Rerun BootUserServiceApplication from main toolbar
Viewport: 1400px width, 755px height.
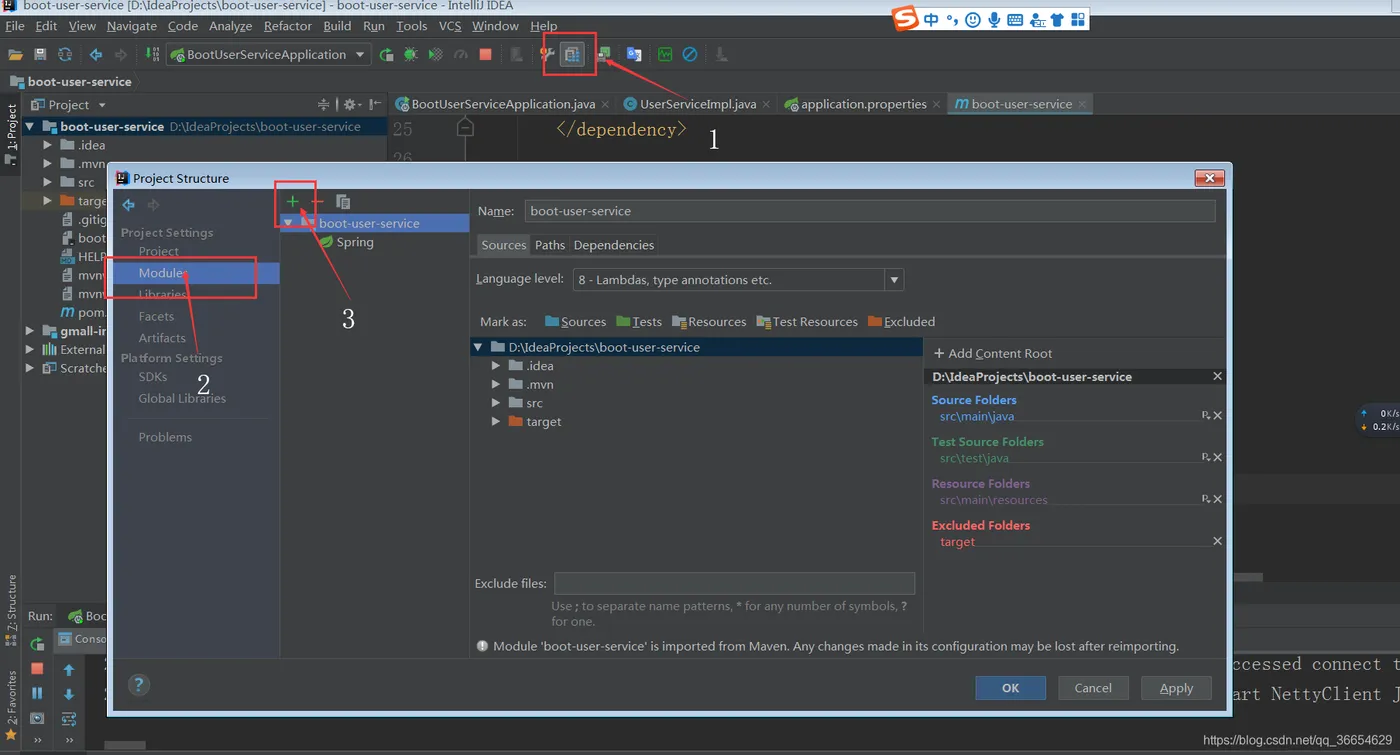coord(386,55)
